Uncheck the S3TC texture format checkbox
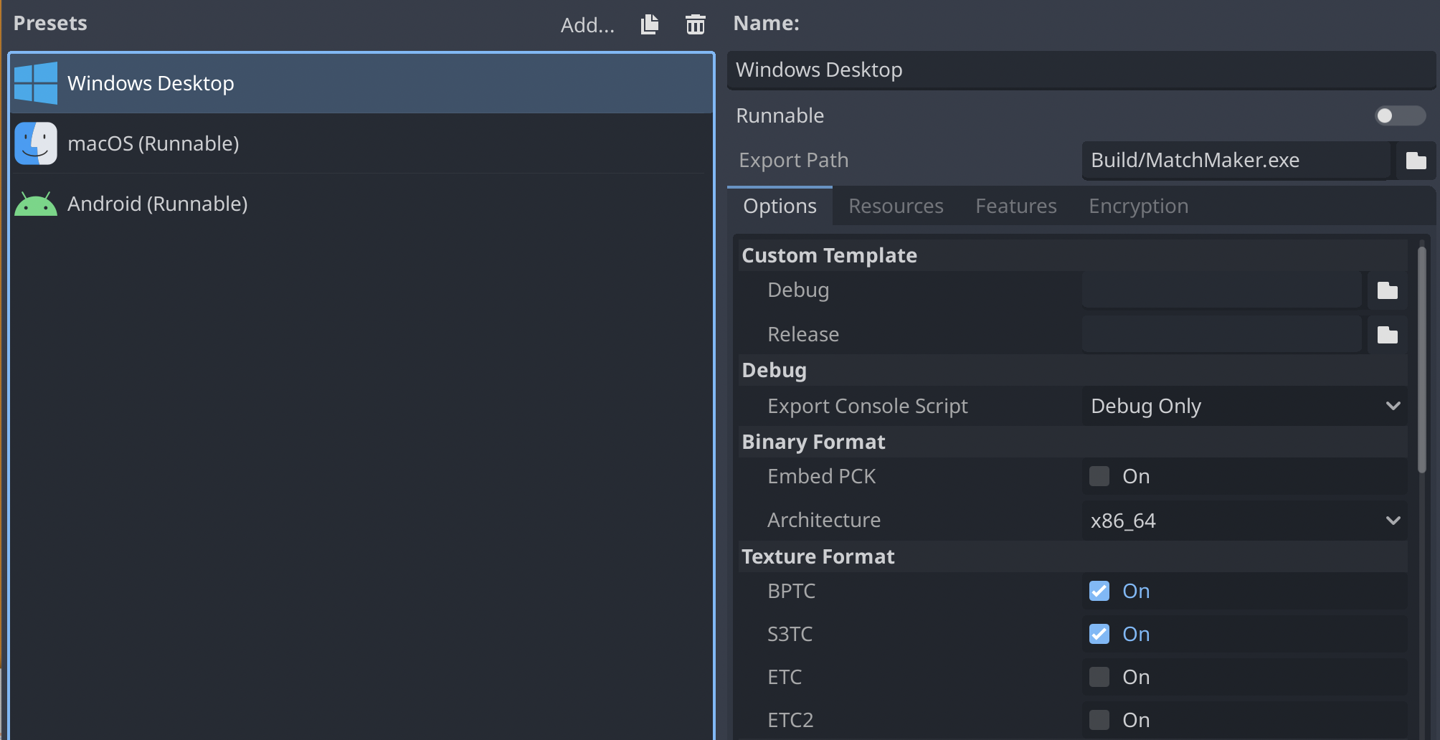 (x=1099, y=634)
